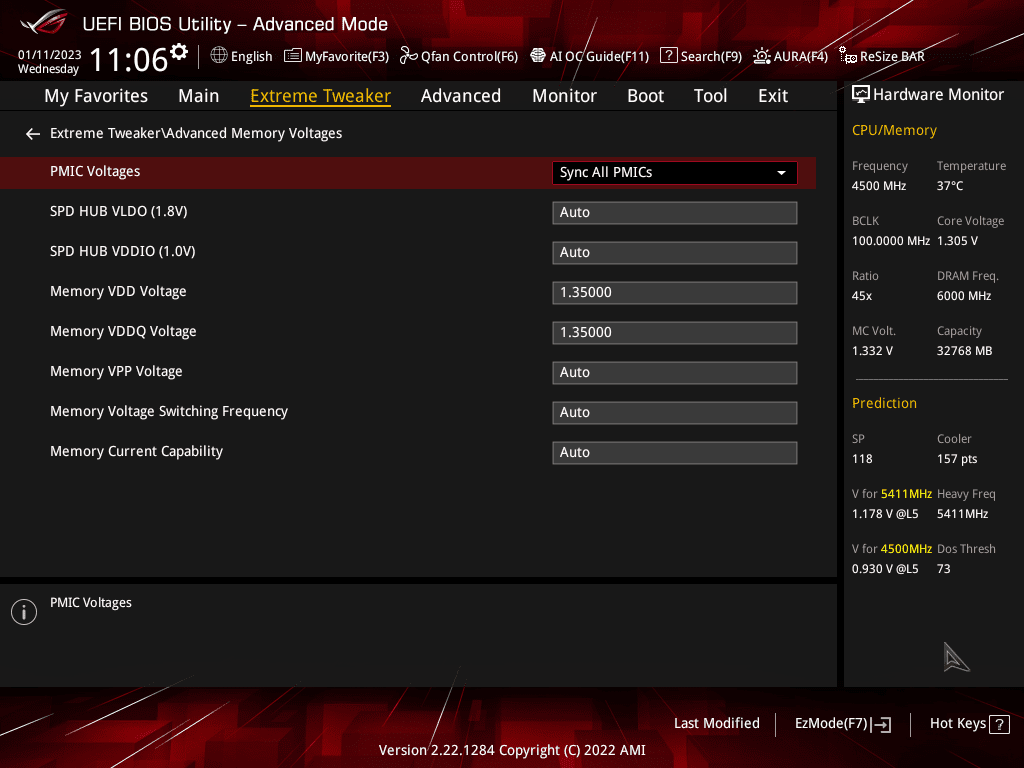Image resolution: width=1024 pixels, height=768 pixels.
Task: Click MyFavorite(F3) label
Action: click(347, 57)
